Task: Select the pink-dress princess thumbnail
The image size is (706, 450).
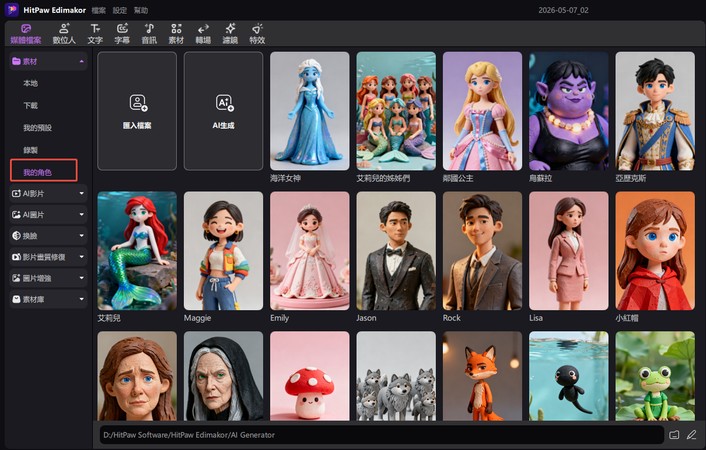Action: pos(482,111)
